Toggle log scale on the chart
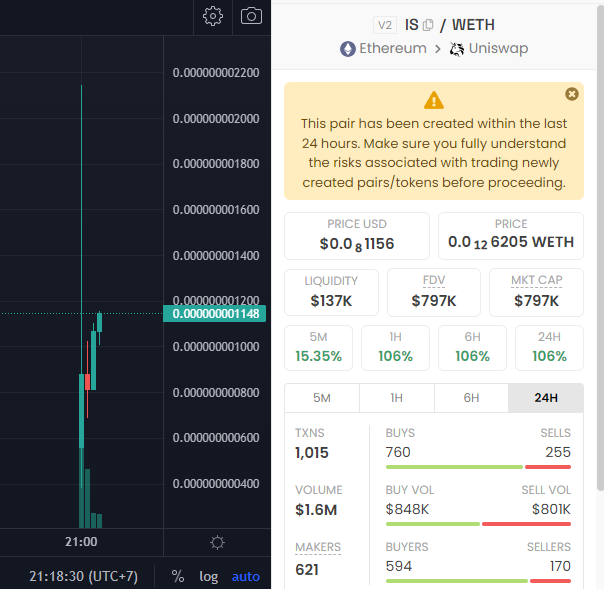 [x=208, y=576]
